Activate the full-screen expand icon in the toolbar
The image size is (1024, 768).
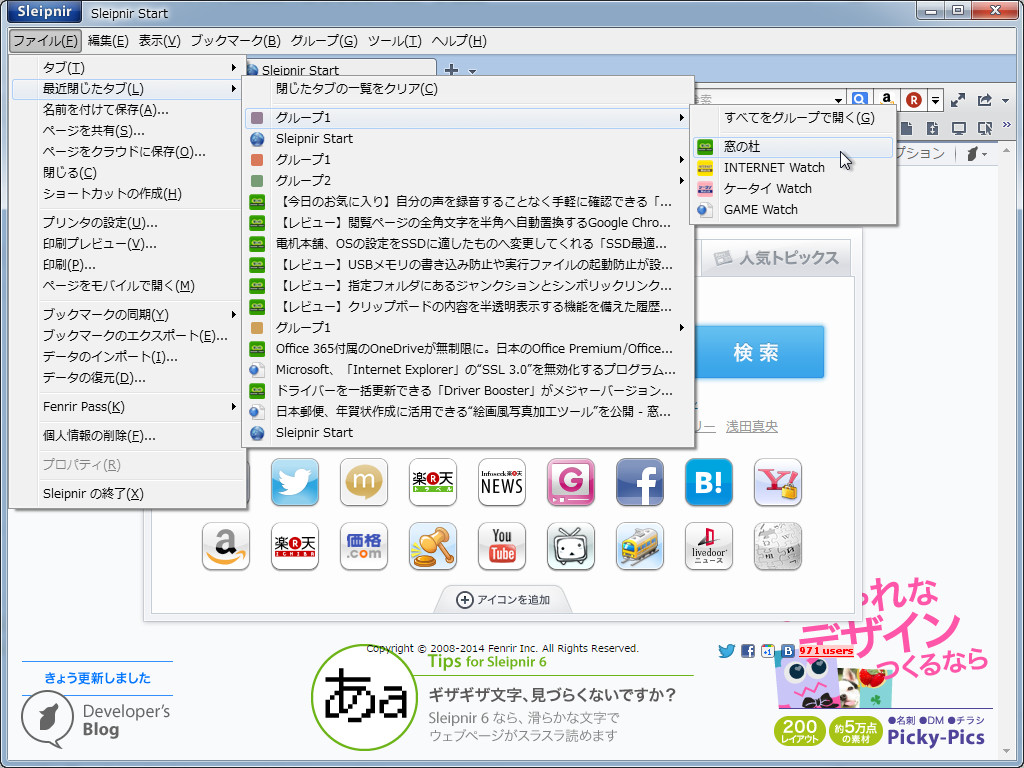(x=957, y=99)
